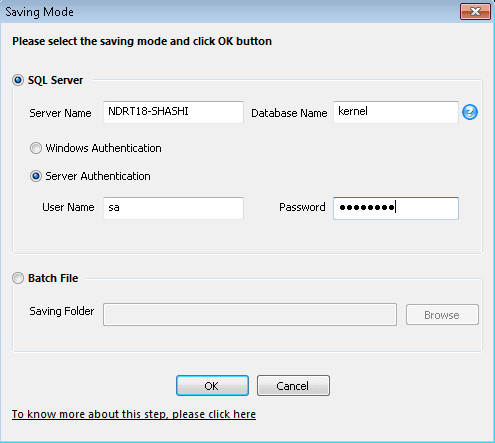This screenshot has width=495, height=443.
Task: Open the 'To know more about this step' link
Action: [134, 414]
